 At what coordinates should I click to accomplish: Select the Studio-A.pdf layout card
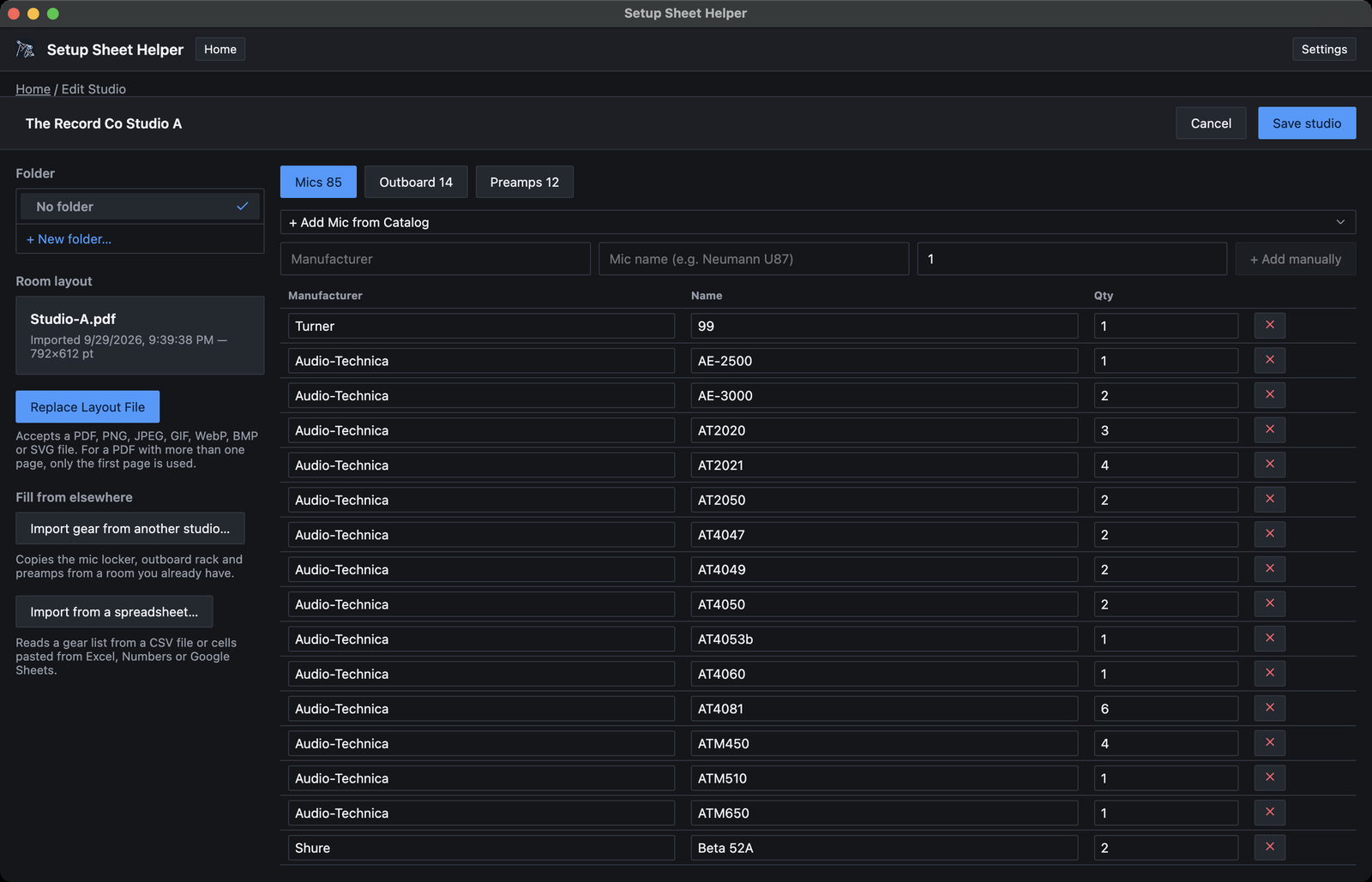140,335
